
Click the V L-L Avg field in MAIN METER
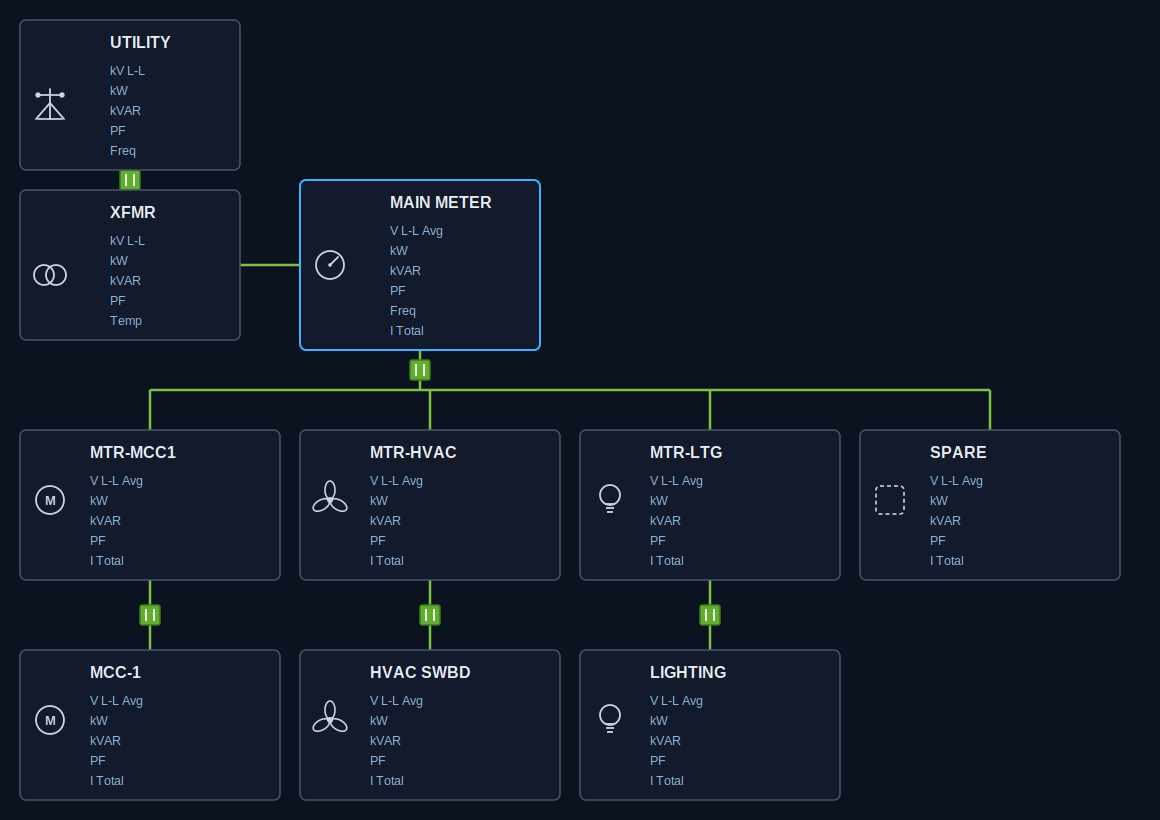(x=417, y=231)
